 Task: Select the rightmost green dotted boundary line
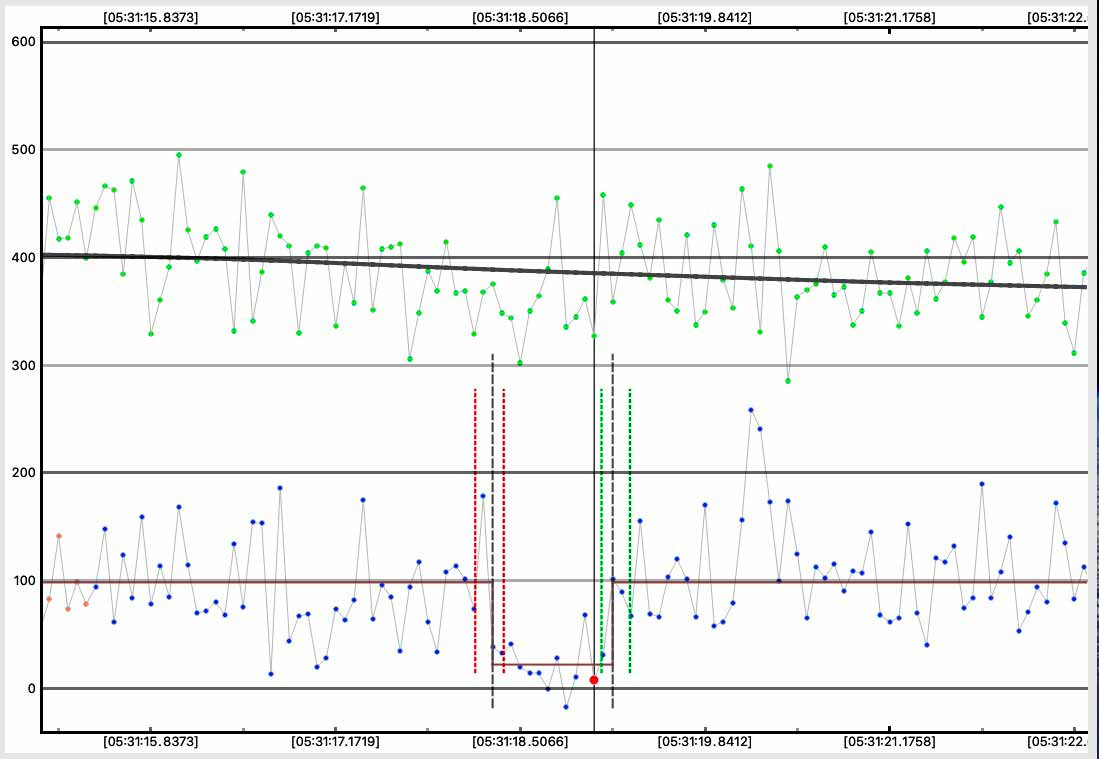[629, 530]
